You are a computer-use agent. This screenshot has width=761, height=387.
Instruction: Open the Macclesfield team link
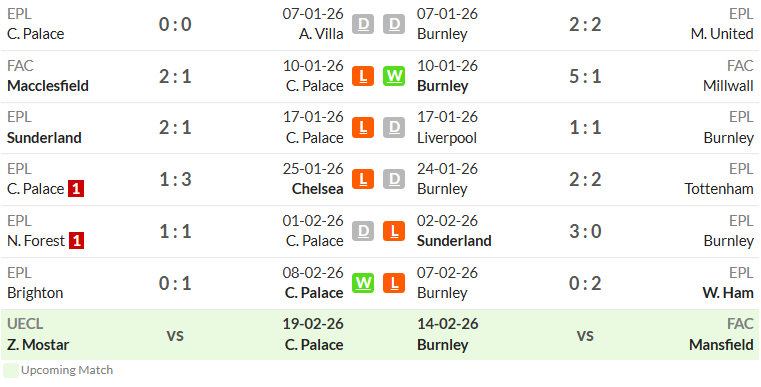point(48,85)
